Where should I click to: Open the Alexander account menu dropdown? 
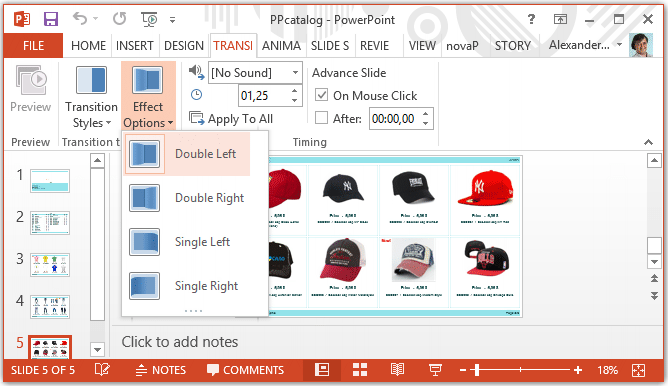coord(585,45)
